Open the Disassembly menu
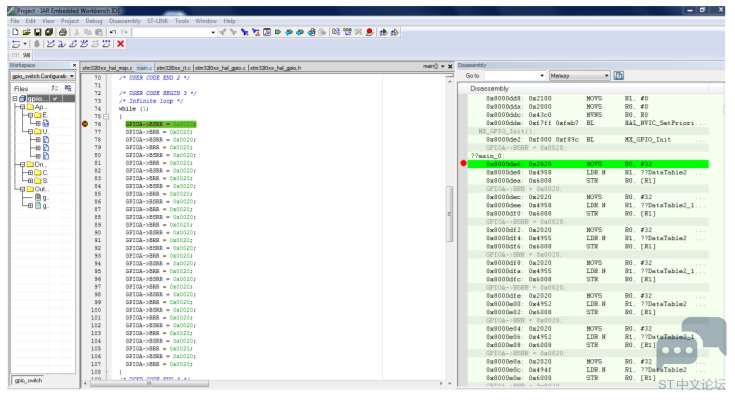Image resolution: width=735 pixels, height=400 pixels. (125, 21)
